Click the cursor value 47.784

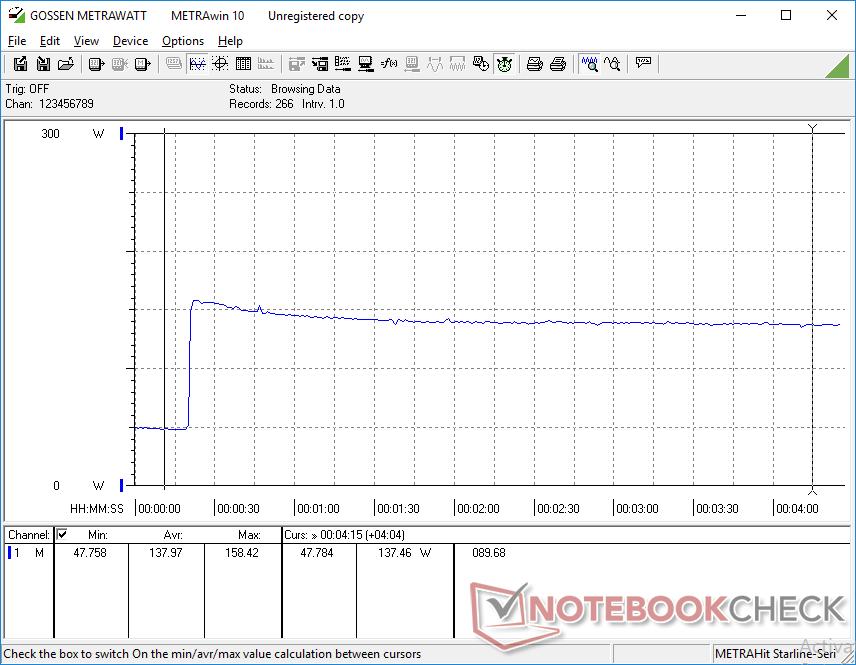pyautogui.click(x=317, y=553)
